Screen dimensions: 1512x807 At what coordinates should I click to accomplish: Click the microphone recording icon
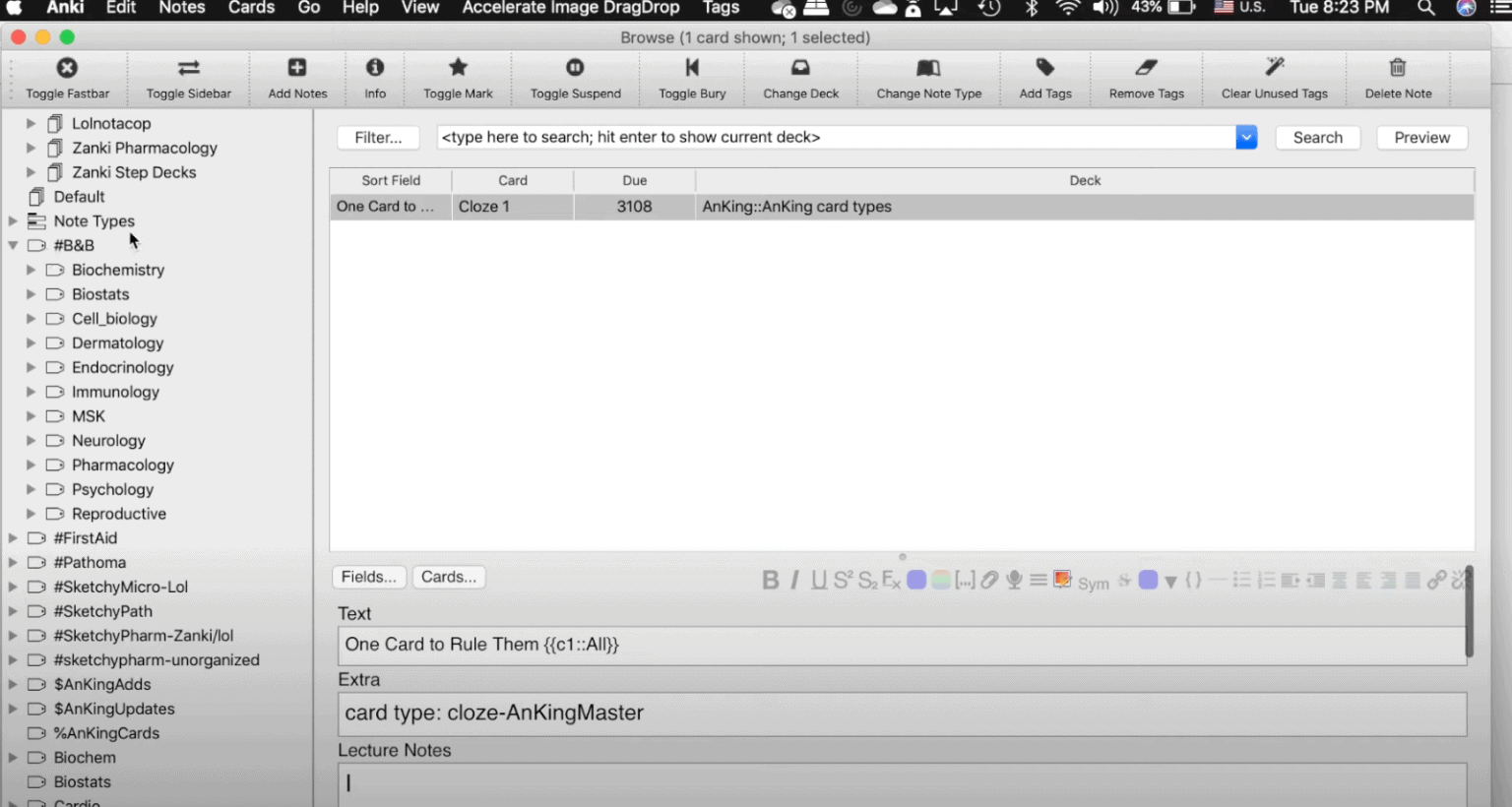(x=1014, y=580)
